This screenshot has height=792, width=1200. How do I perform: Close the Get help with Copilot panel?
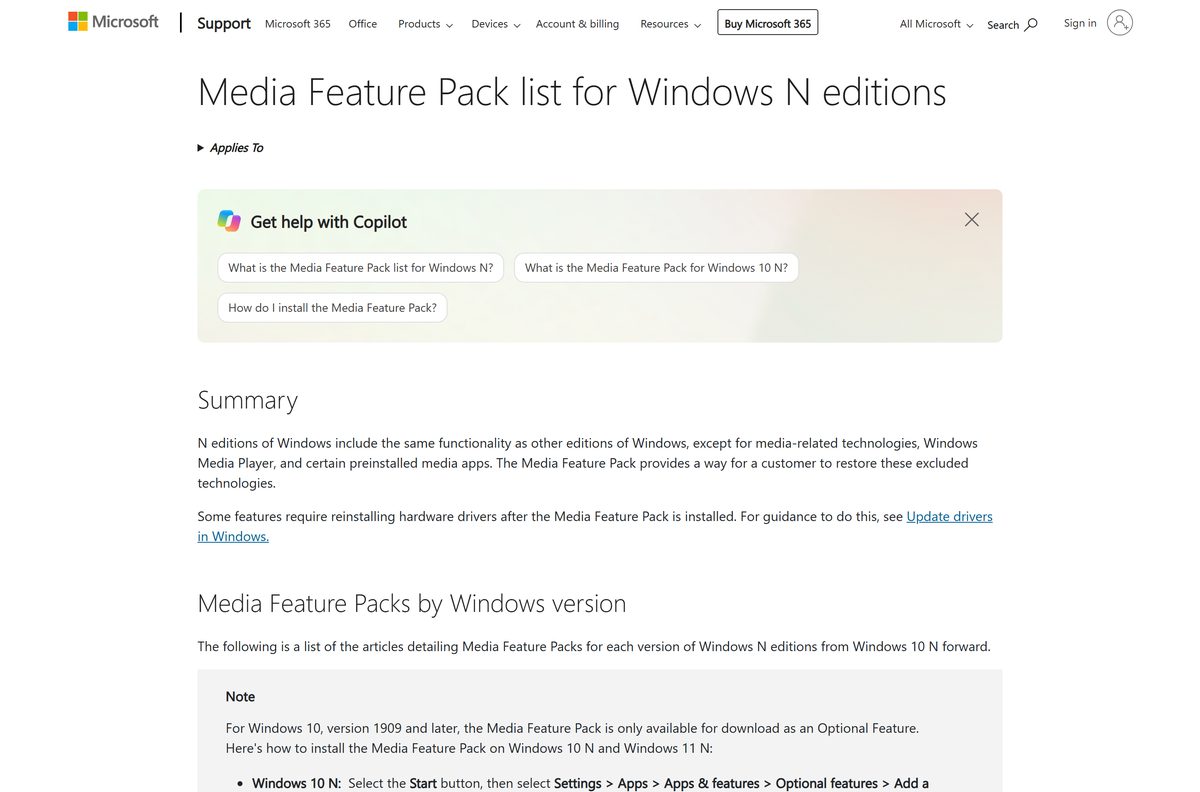pos(972,219)
